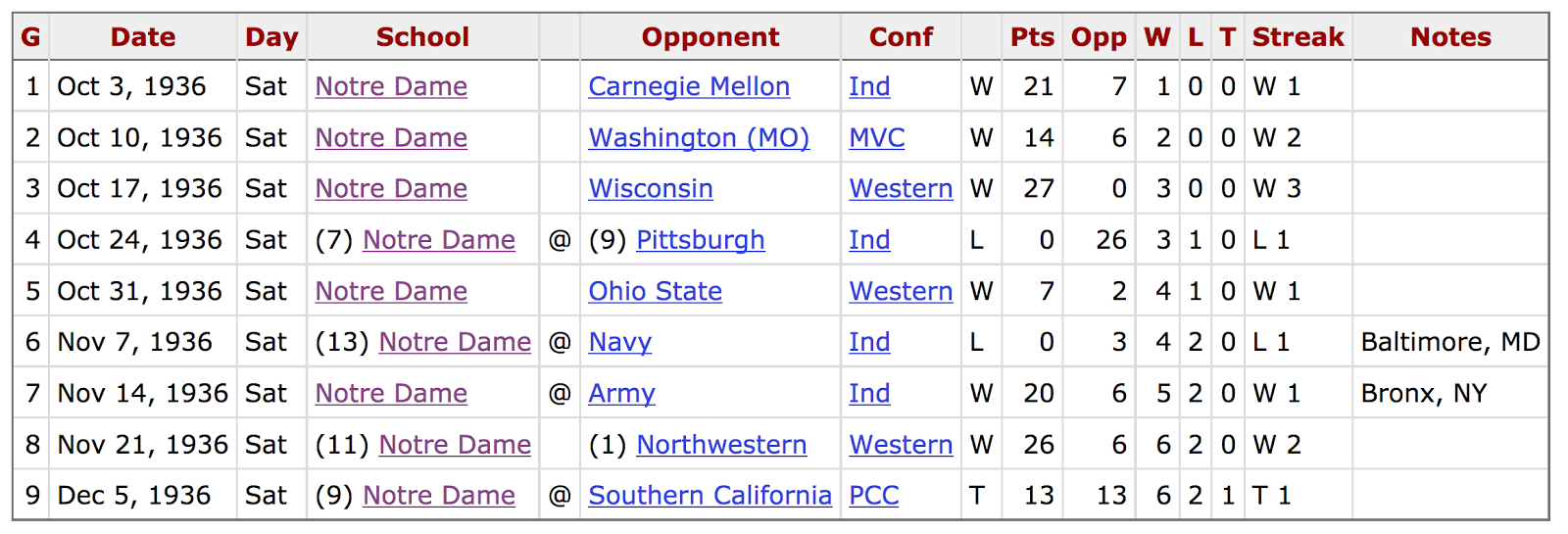Click the Washington (MO) link
Screen dimensions: 1568x534
pos(699,138)
